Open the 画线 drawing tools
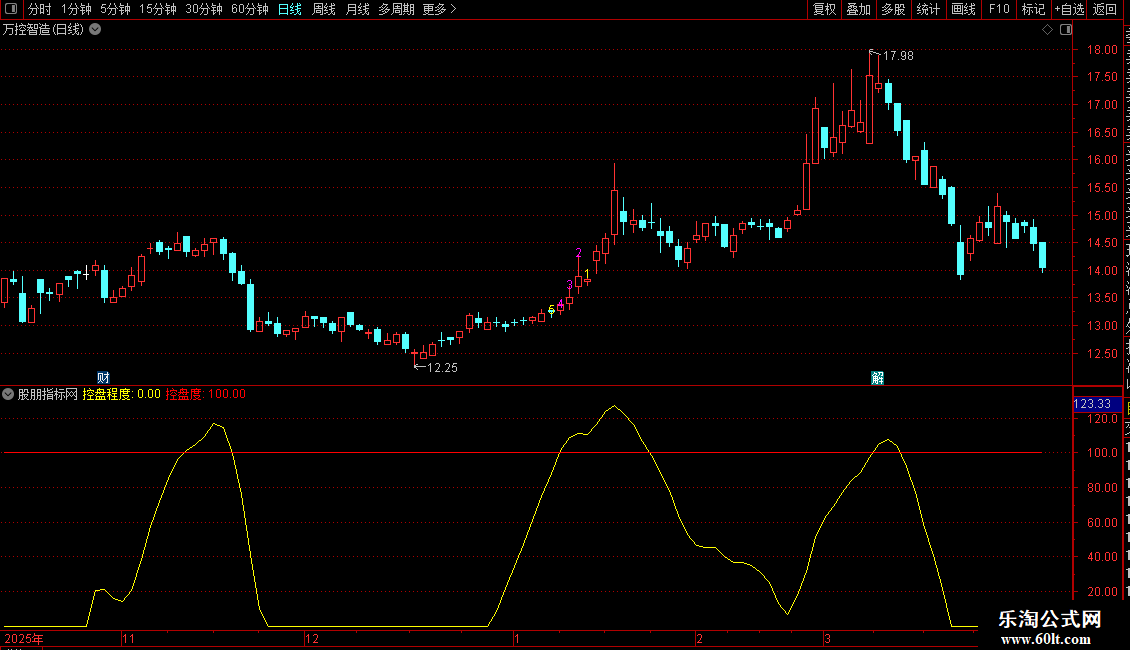This screenshot has width=1130, height=650. point(964,9)
